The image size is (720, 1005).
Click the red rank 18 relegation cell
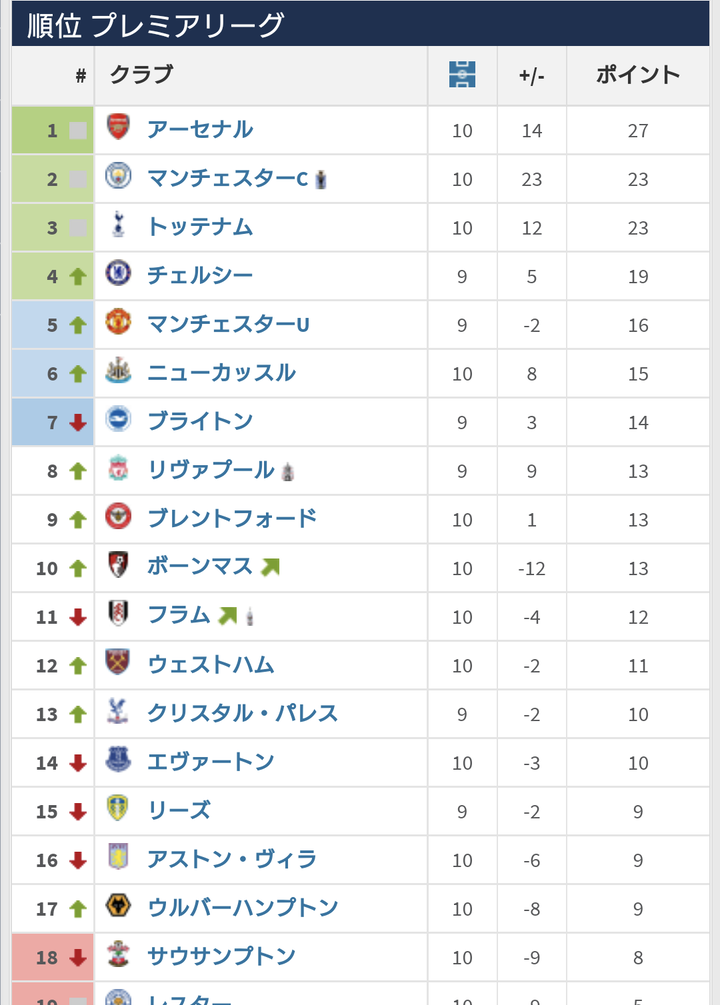pyautogui.click(x=52, y=957)
